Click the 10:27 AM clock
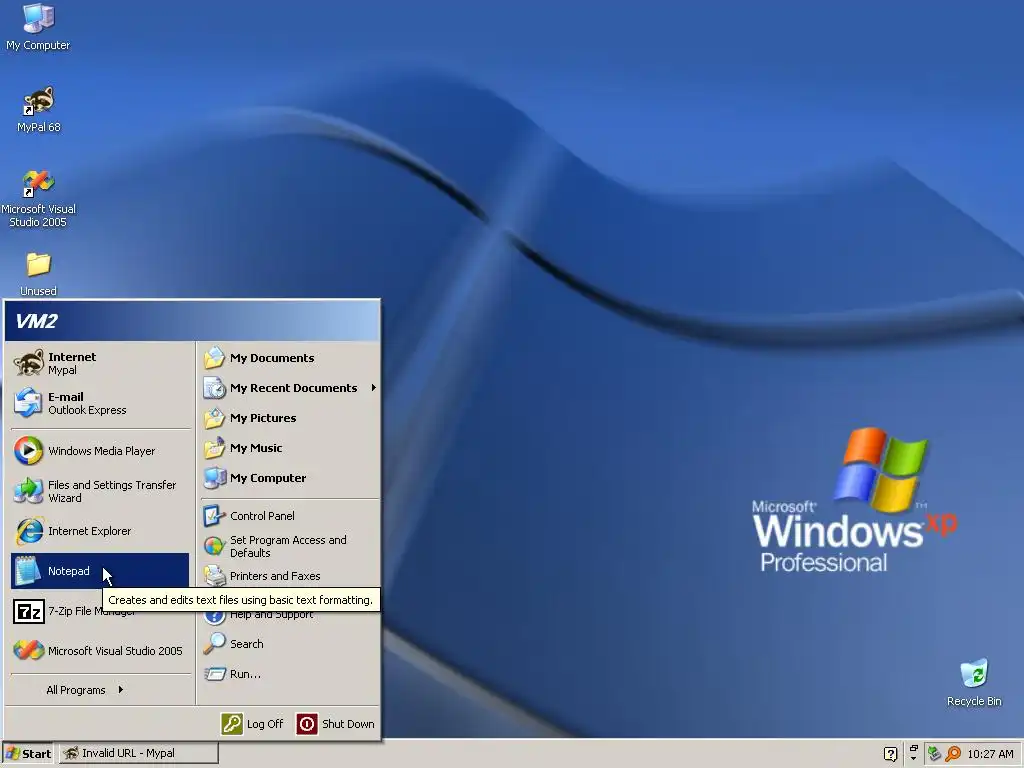Viewport: 1024px width, 768px height. point(990,754)
